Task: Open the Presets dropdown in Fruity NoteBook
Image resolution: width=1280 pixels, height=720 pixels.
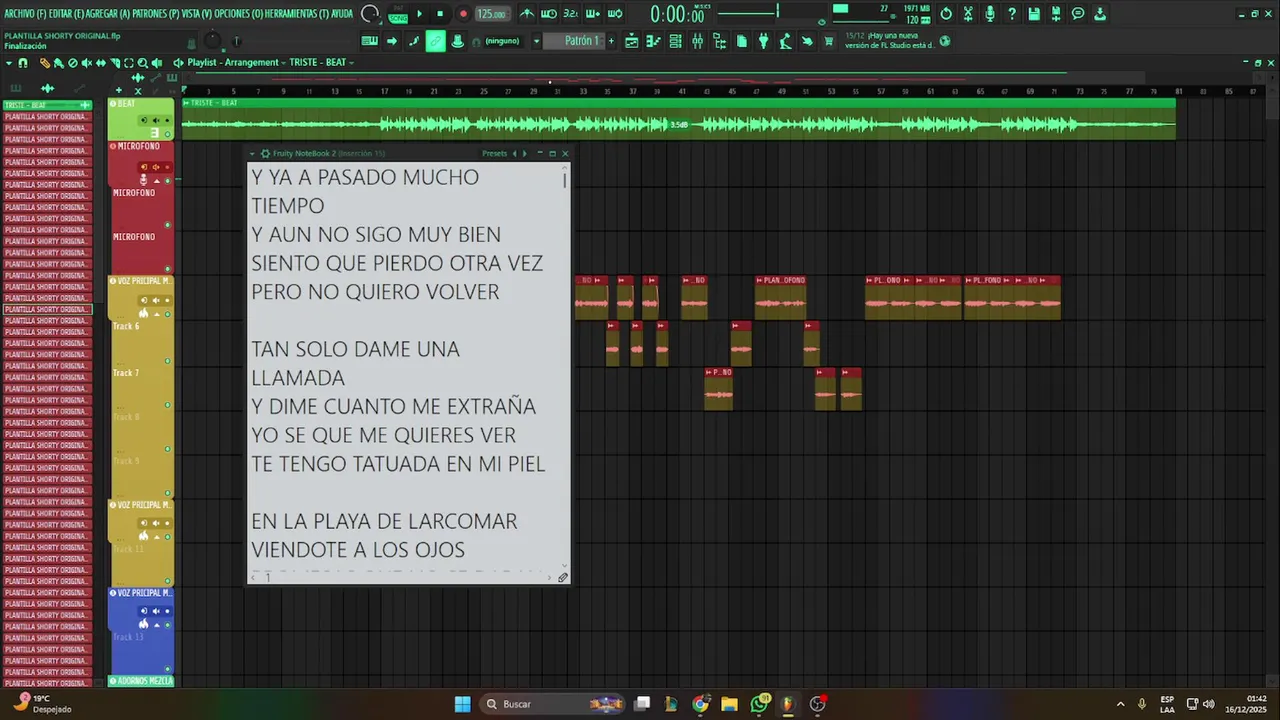Action: click(x=494, y=153)
